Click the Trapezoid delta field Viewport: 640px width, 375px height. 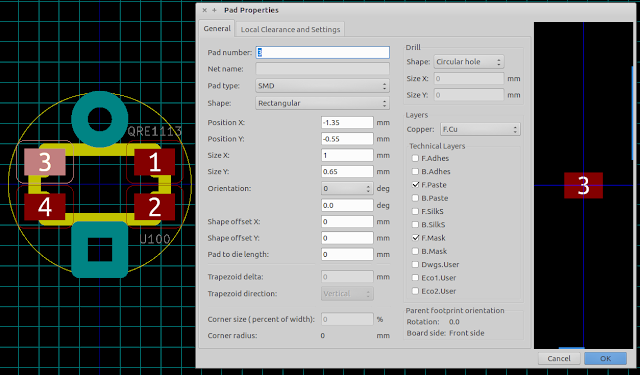[x=347, y=277]
